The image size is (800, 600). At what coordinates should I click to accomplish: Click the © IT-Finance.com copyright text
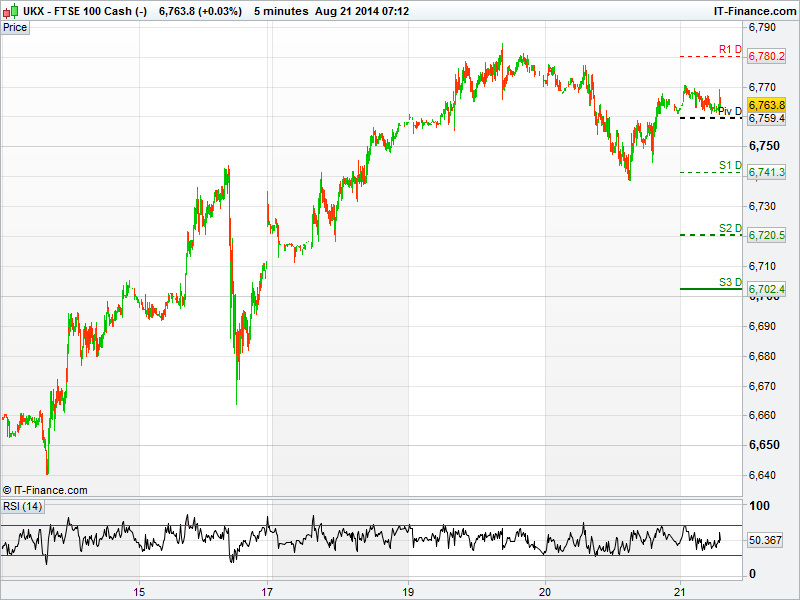tap(46, 490)
